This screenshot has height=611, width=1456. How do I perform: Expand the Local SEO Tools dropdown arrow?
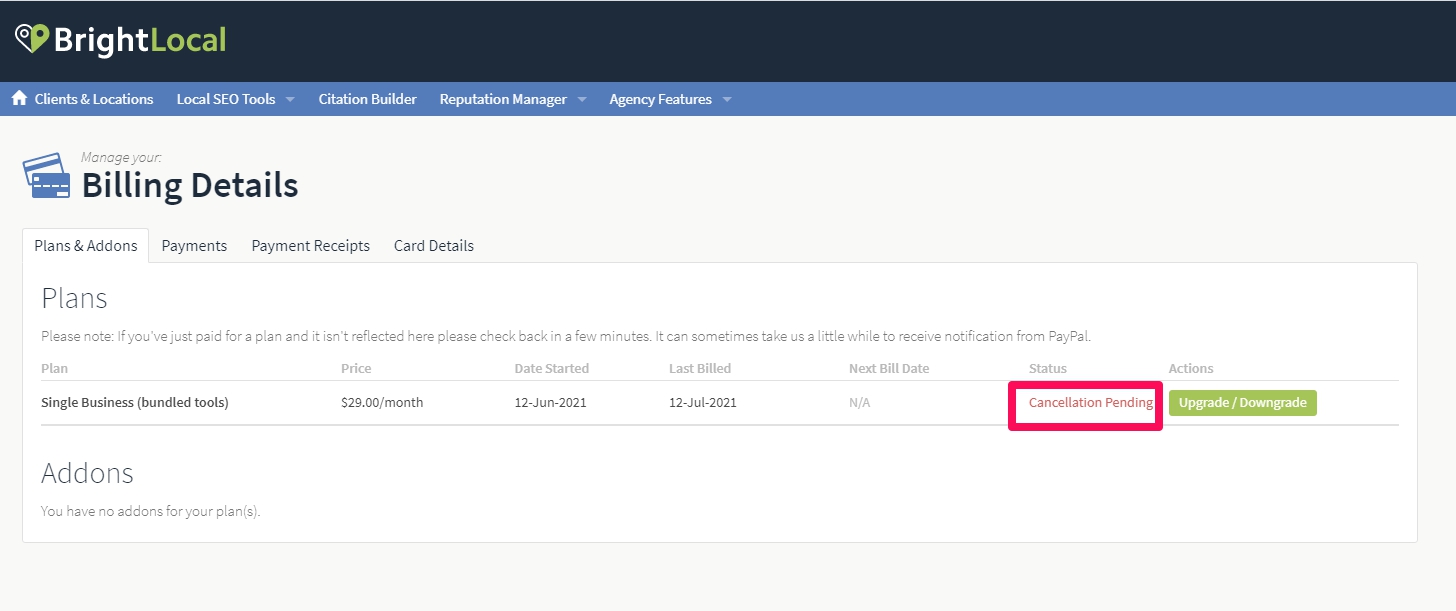290,100
